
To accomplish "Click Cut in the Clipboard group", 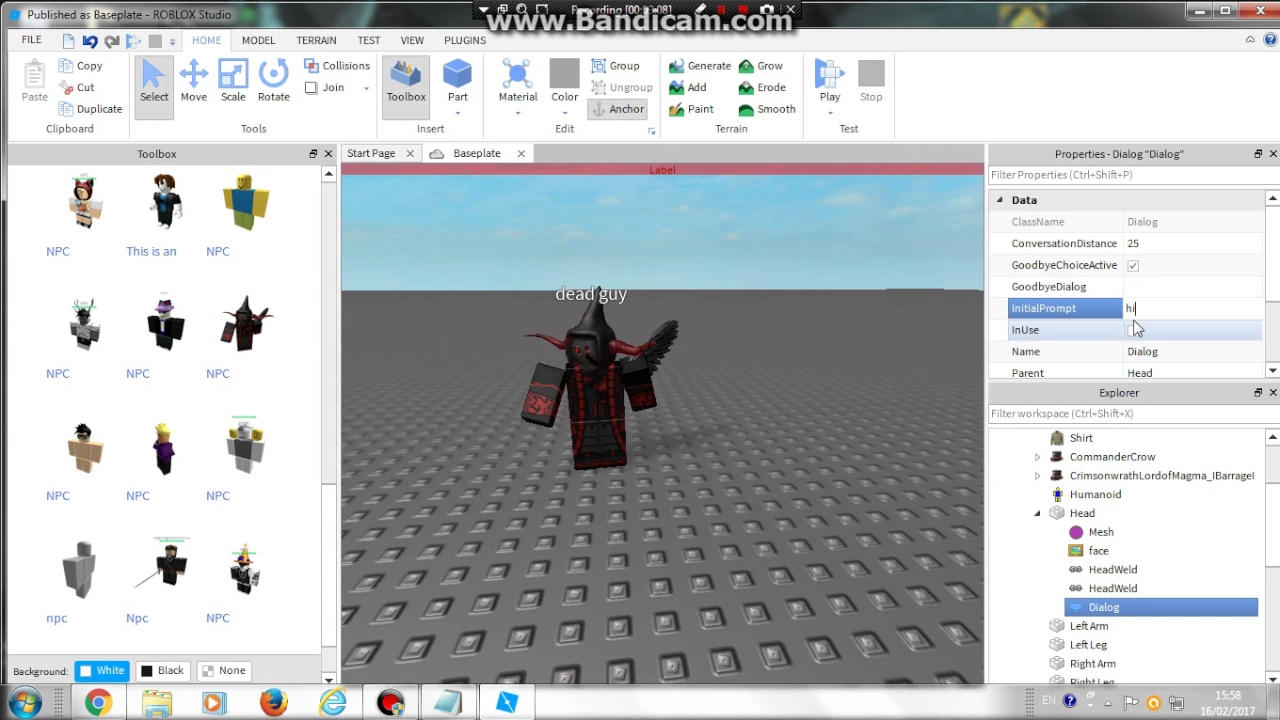I will point(76,88).
